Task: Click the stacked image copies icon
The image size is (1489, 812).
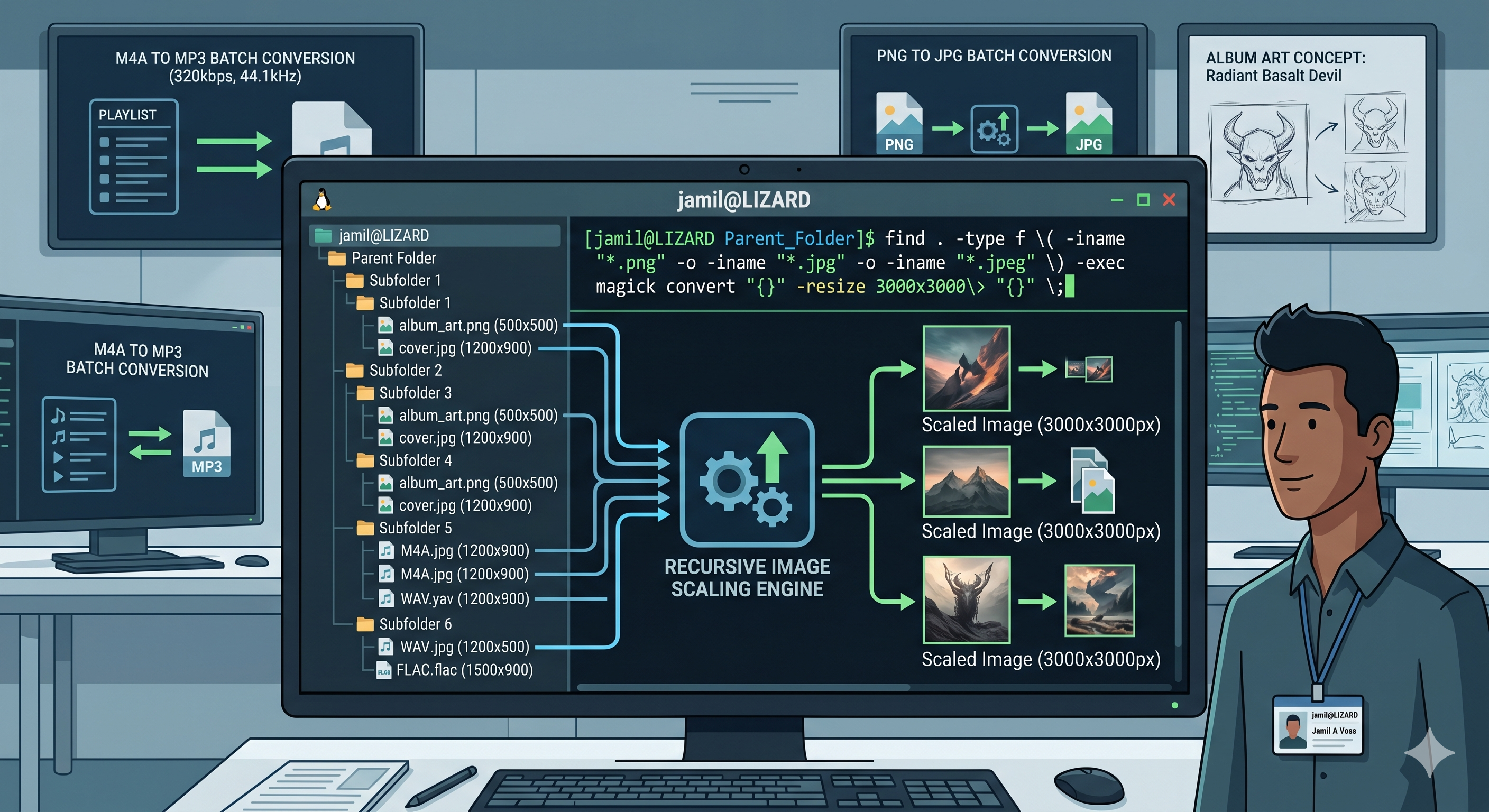Action: [1092, 480]
